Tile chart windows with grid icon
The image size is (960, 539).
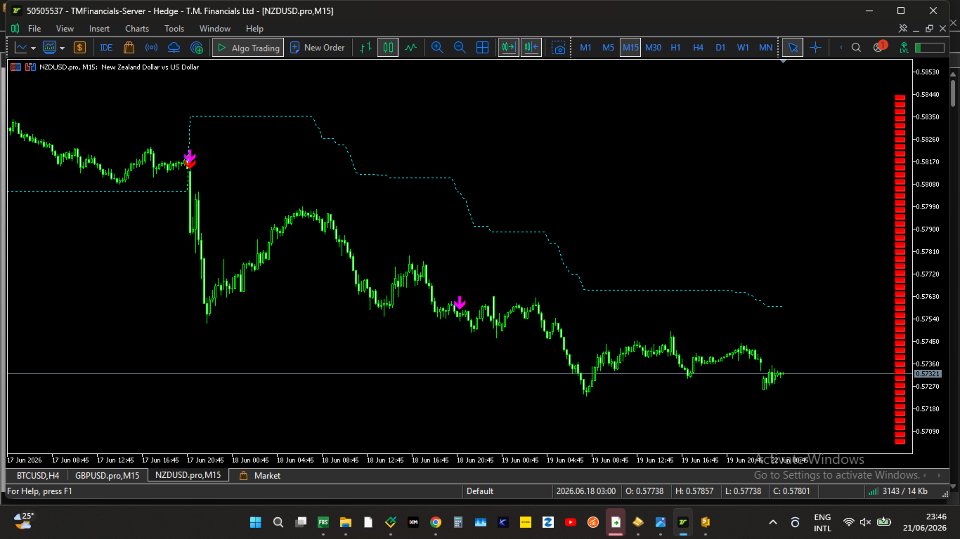(x=482, y=47)
